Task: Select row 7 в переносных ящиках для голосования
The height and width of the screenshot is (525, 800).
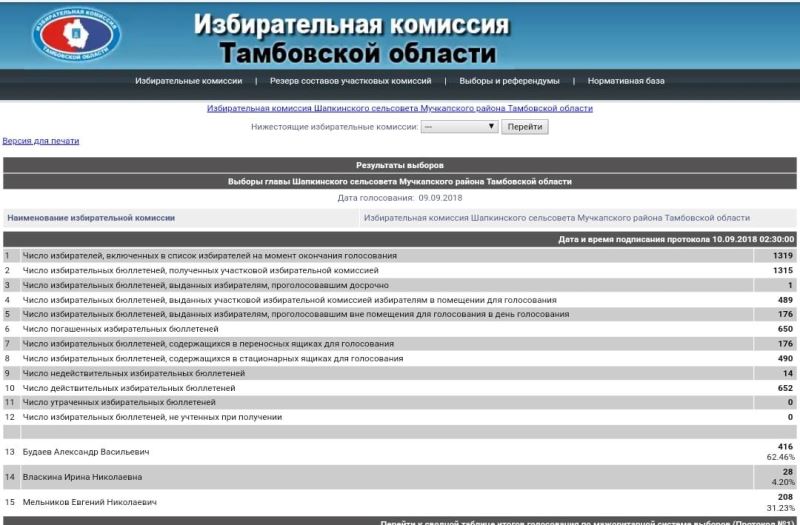Action: [x=399, y=343]
